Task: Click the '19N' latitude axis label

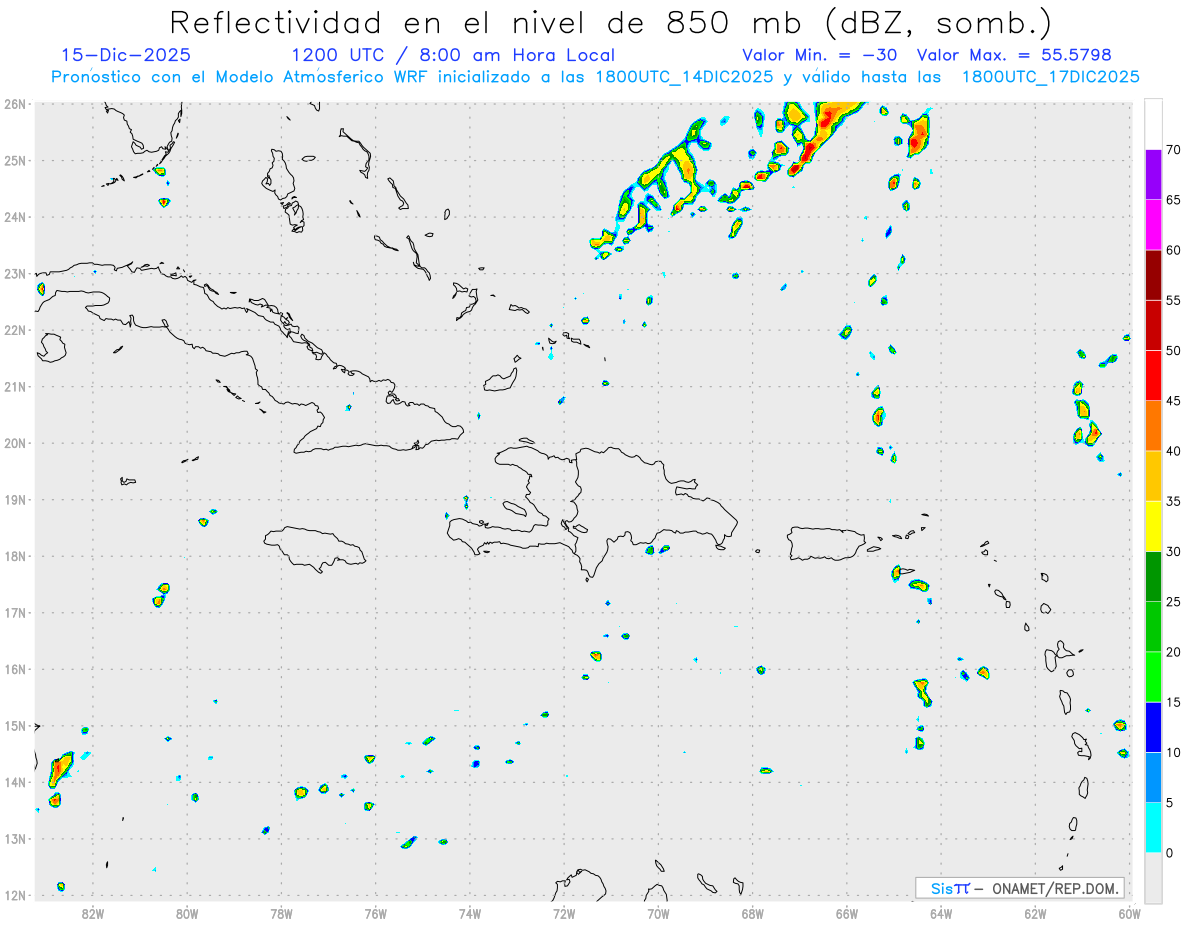Action: [15, 499]
